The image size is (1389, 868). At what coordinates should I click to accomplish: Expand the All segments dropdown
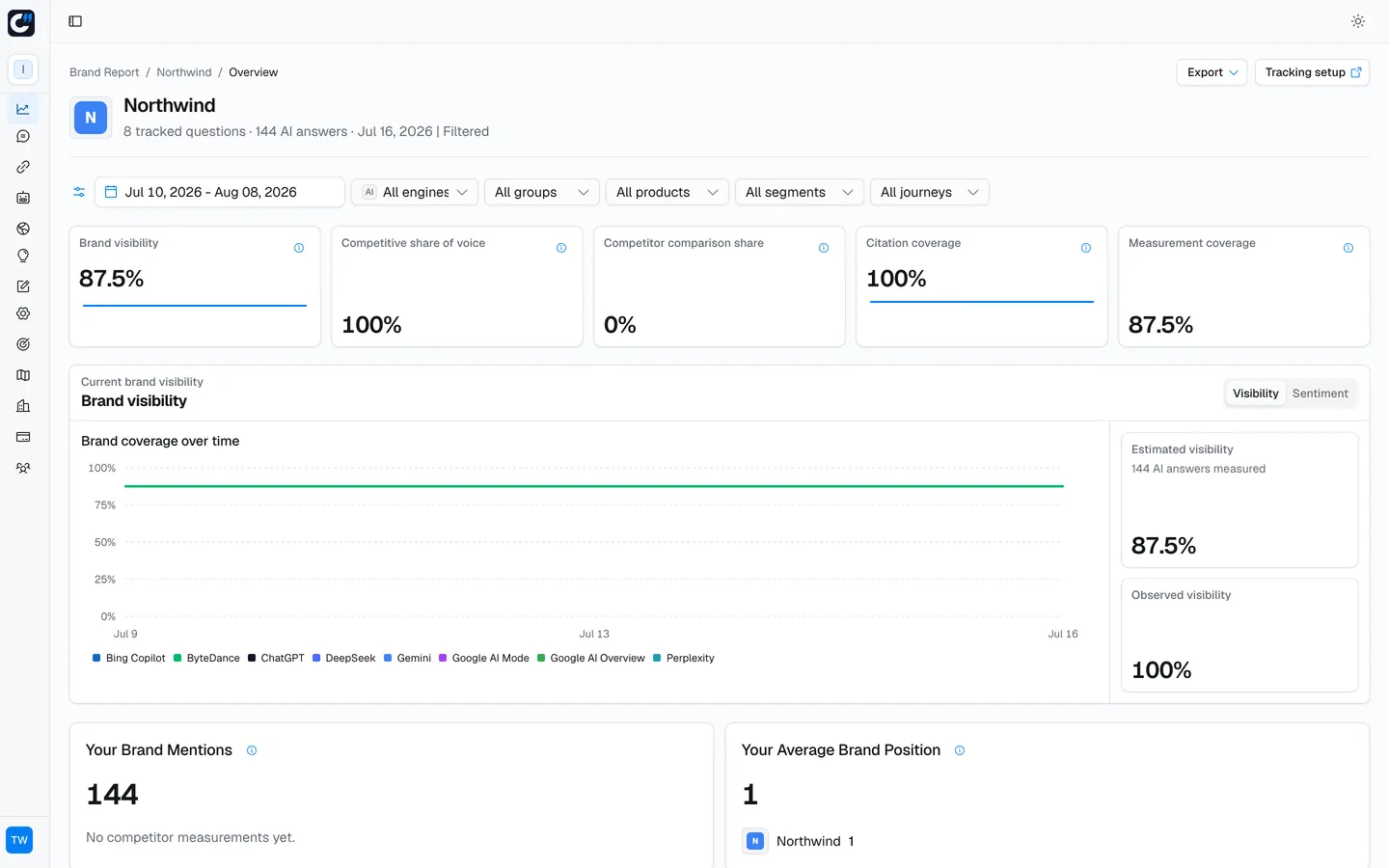pyautogui.click(x=800, y=192)
